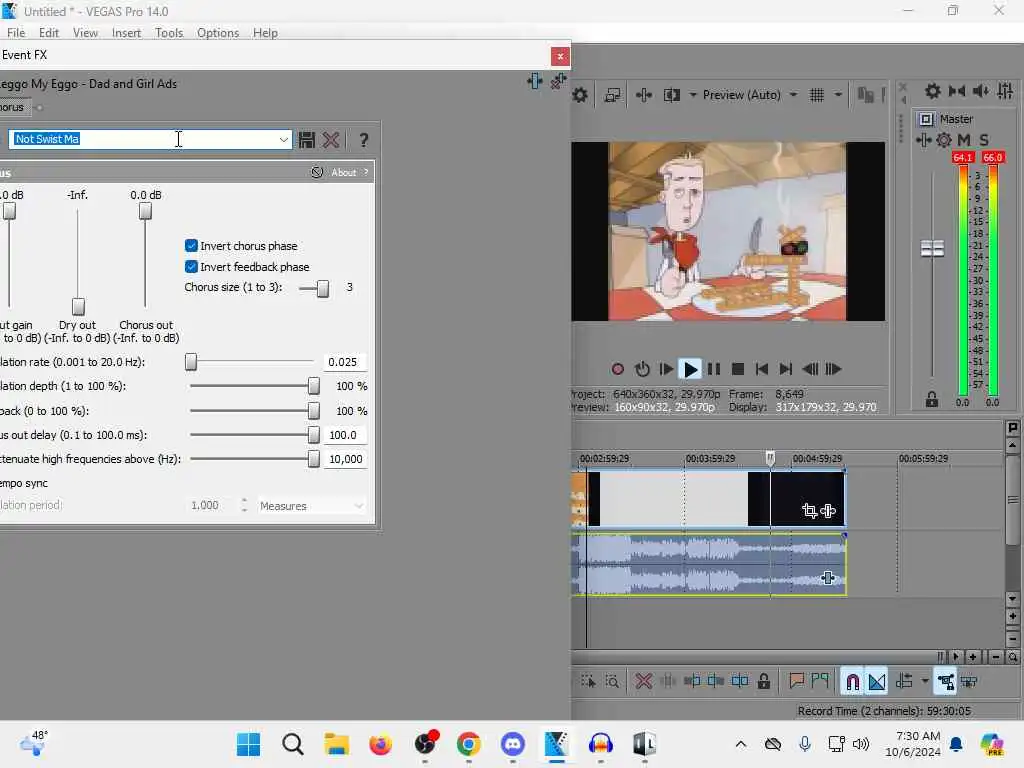Uncheck Invert chorus phase
Image resolution: width=1024 pixels, height=768 pixels.
[x=191, y=246]
